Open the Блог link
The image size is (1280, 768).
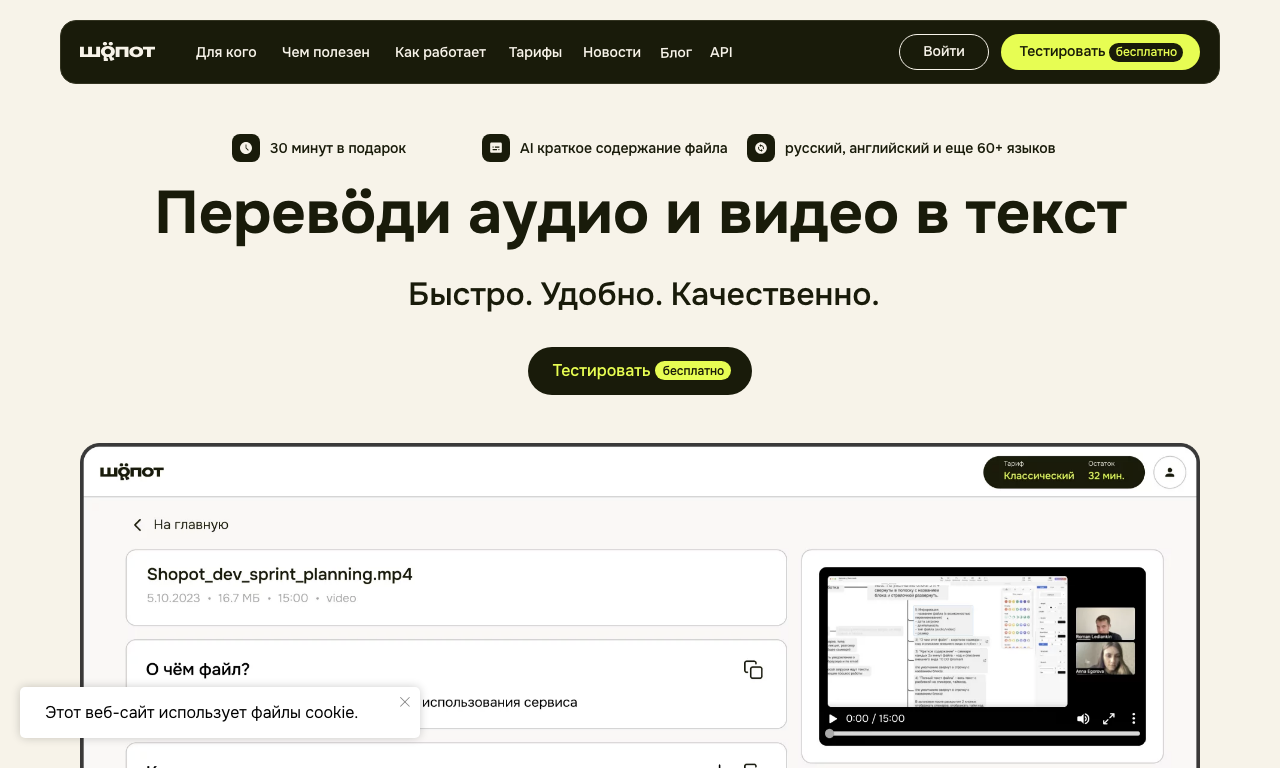pyautogui.click(x=676, y=52)
